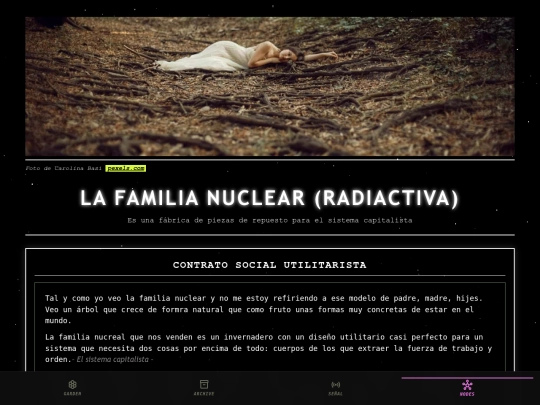Screen dimensions: 540x405
Task: Click the italic note 'El sistema capitalista'
Action: point(113,359)
